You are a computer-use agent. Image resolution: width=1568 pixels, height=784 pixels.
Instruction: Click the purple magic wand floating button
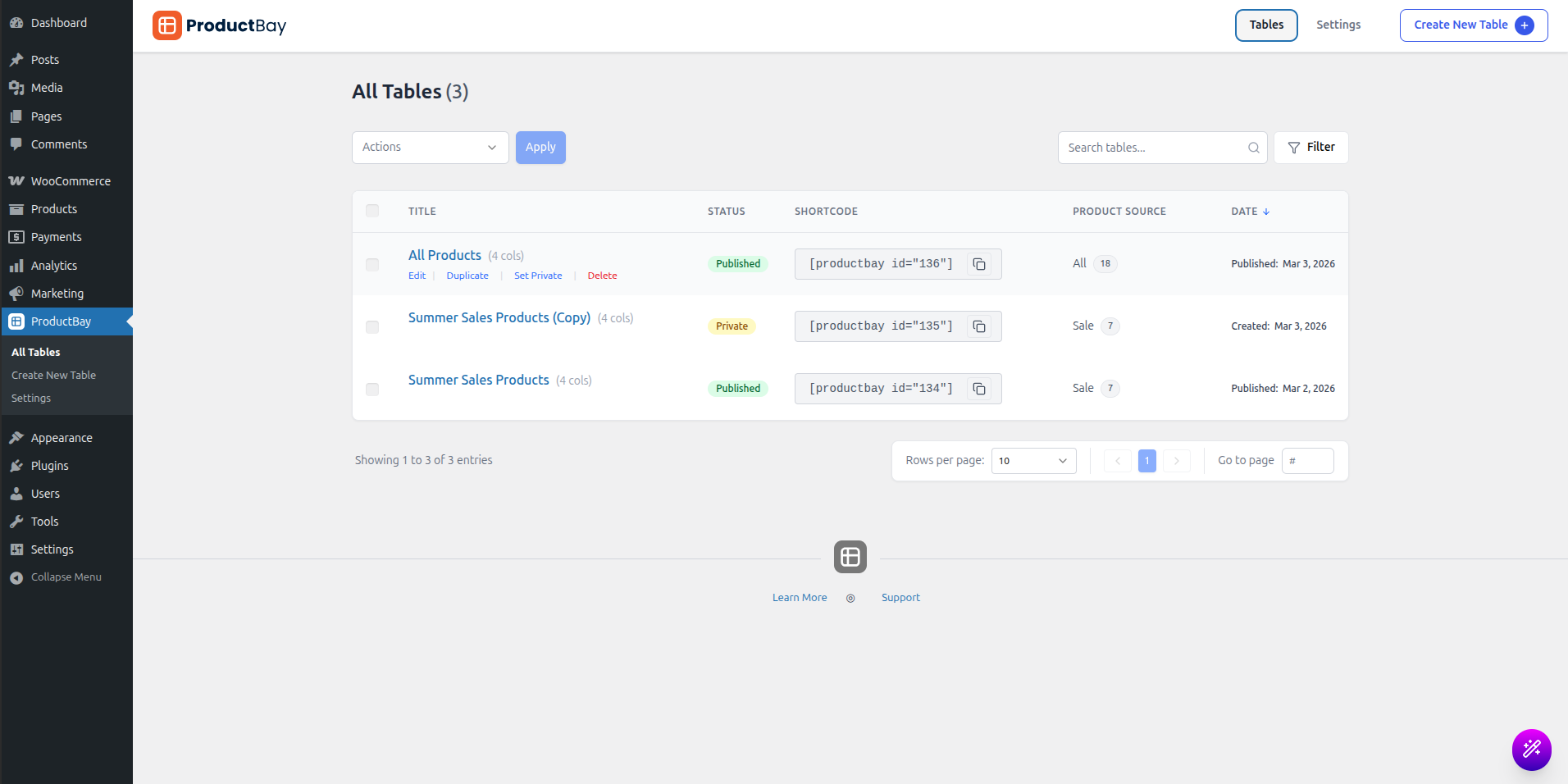(x=1530, y=750)
